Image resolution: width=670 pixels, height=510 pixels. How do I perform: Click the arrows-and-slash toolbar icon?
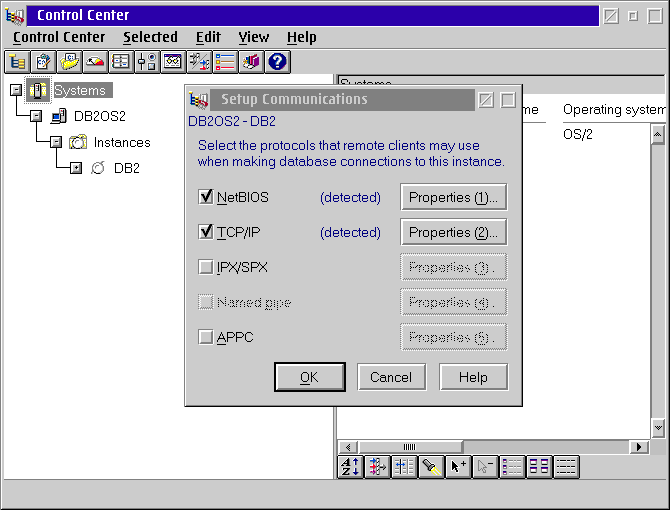[x=200, y=62]
